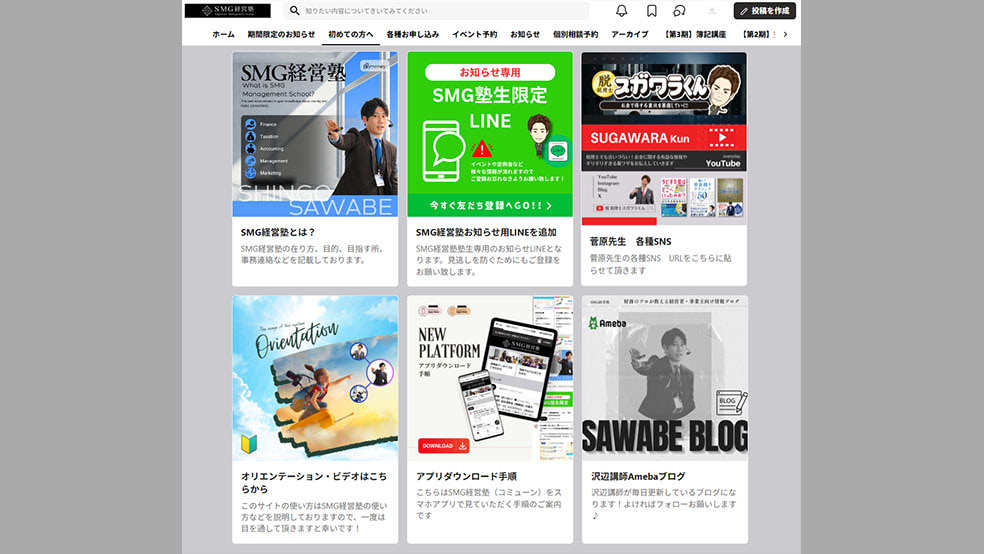Open アプリダウンロード手順 card title
Image resolution: width=984 pixels, height=554 pixels.
point(466,477)
